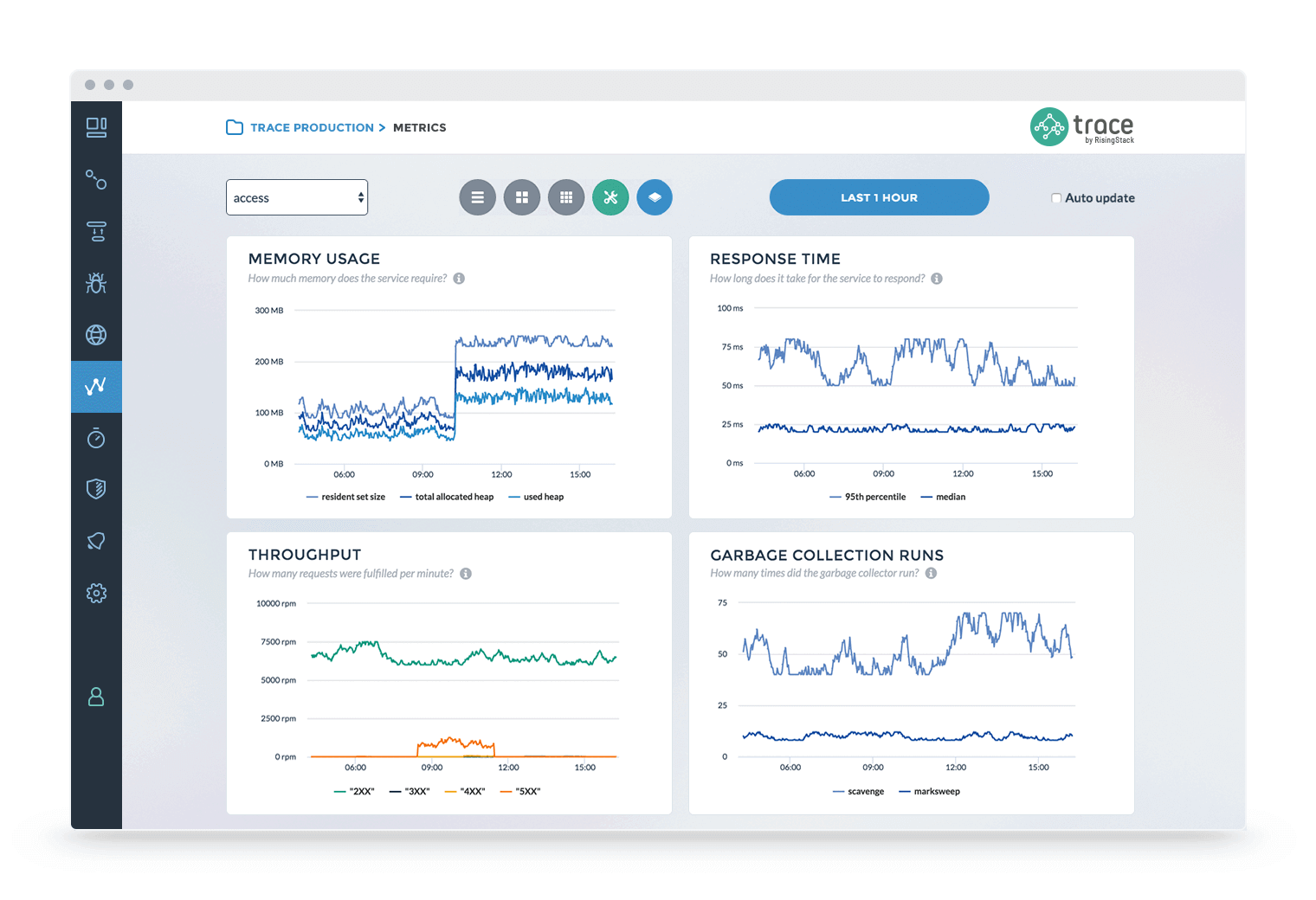This screenshot has width=1316, height=900.
Task: Open the globe icon in sidebar
Action: pyautogui.click(x=96, y=335)
